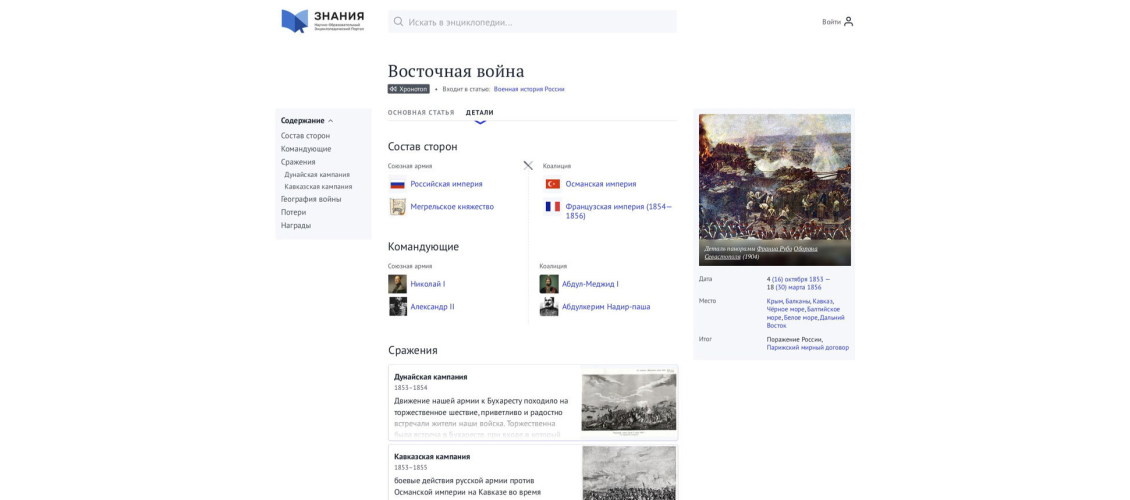The height and width of the screenshot is (500, 1130).
Task: Open the Крым location link
Action: pos(775,301)
